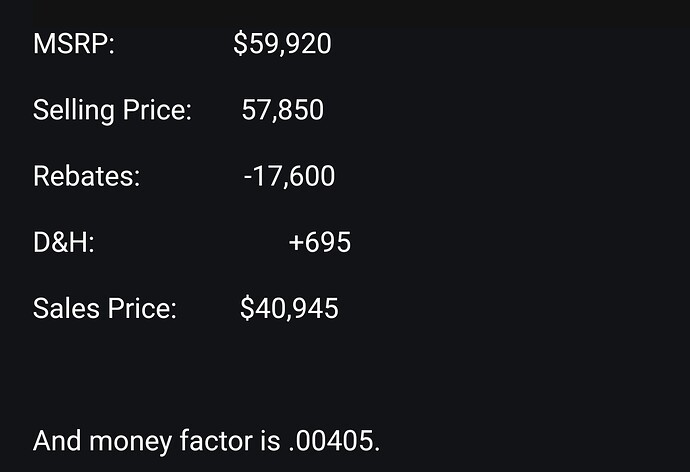Click the MSRP label
Image resolution: width=690 pixels, height=472 pixels.
(x=74, y=44)
